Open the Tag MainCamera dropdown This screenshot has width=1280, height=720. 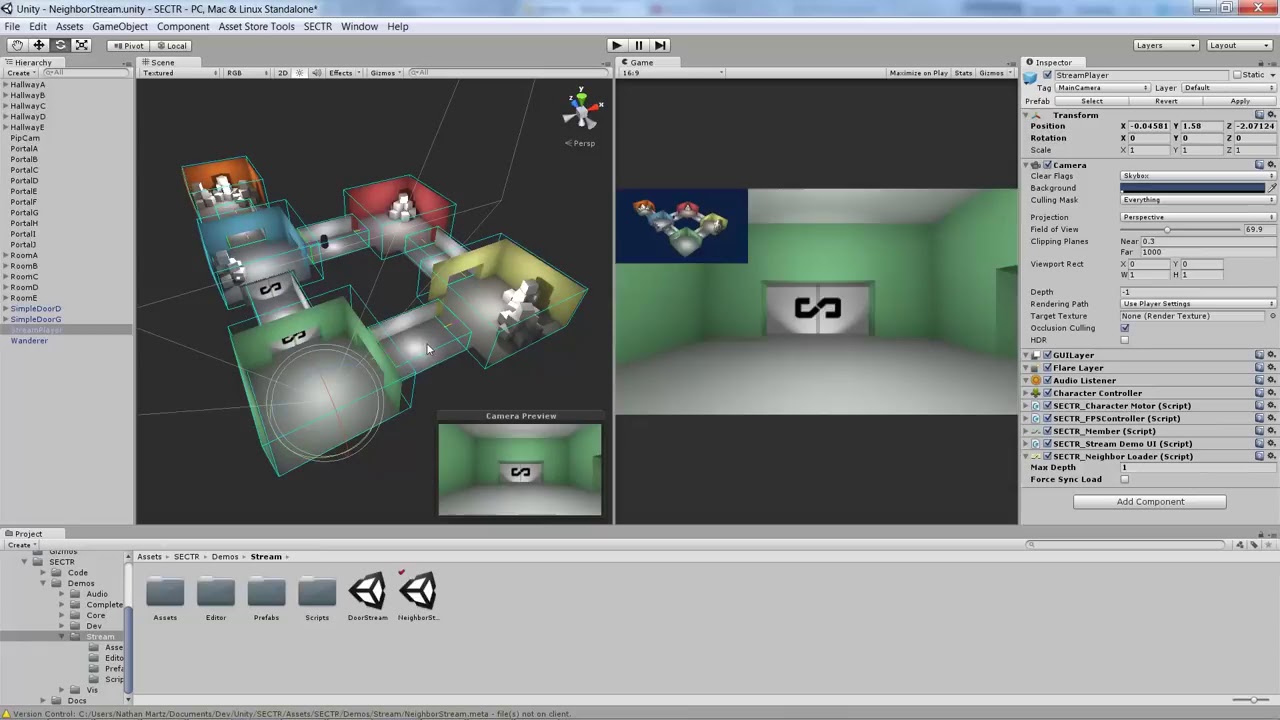tap(1103, 88)
